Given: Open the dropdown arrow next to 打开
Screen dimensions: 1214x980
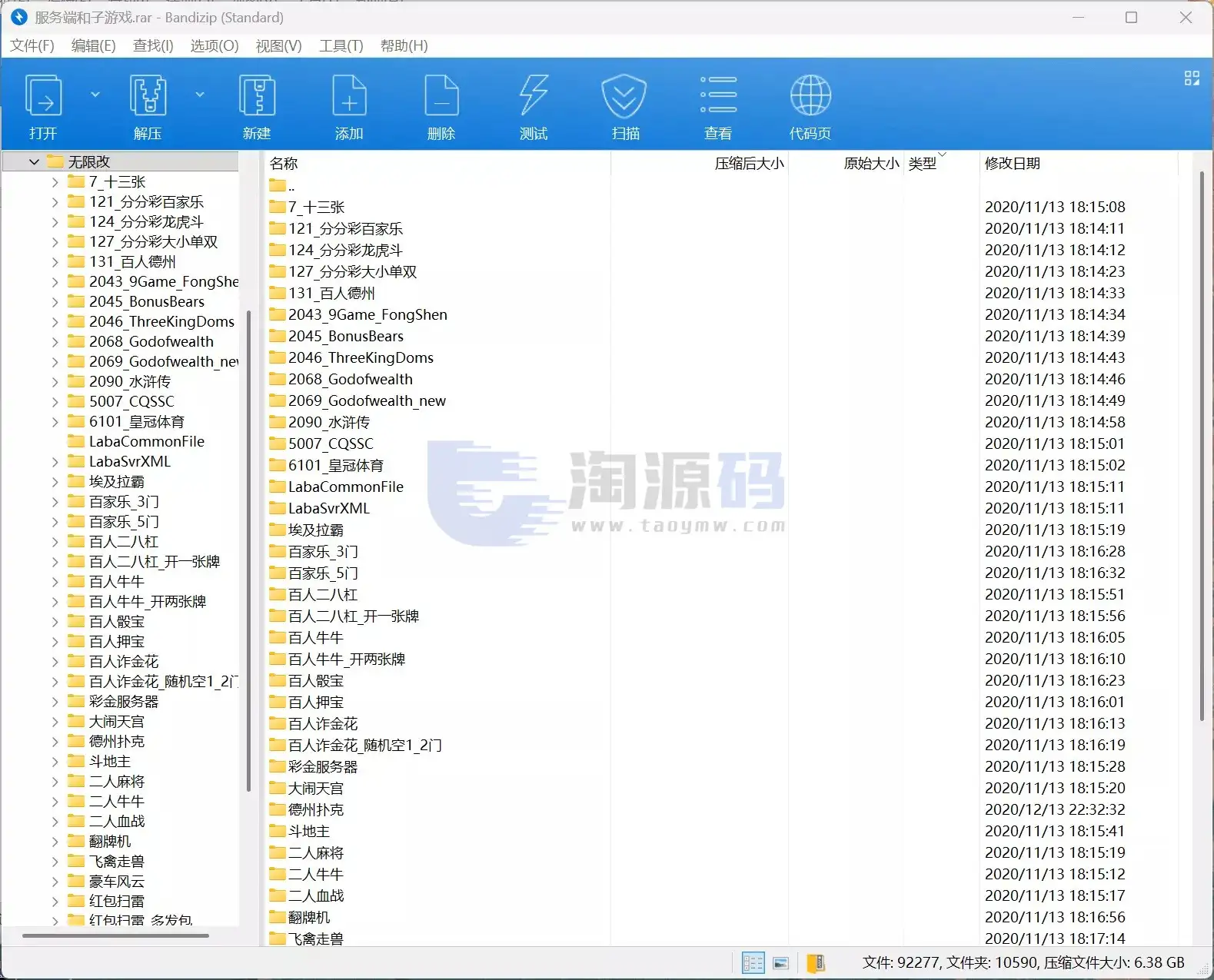Looking at the screenshot, I should (x=95, y=95).
